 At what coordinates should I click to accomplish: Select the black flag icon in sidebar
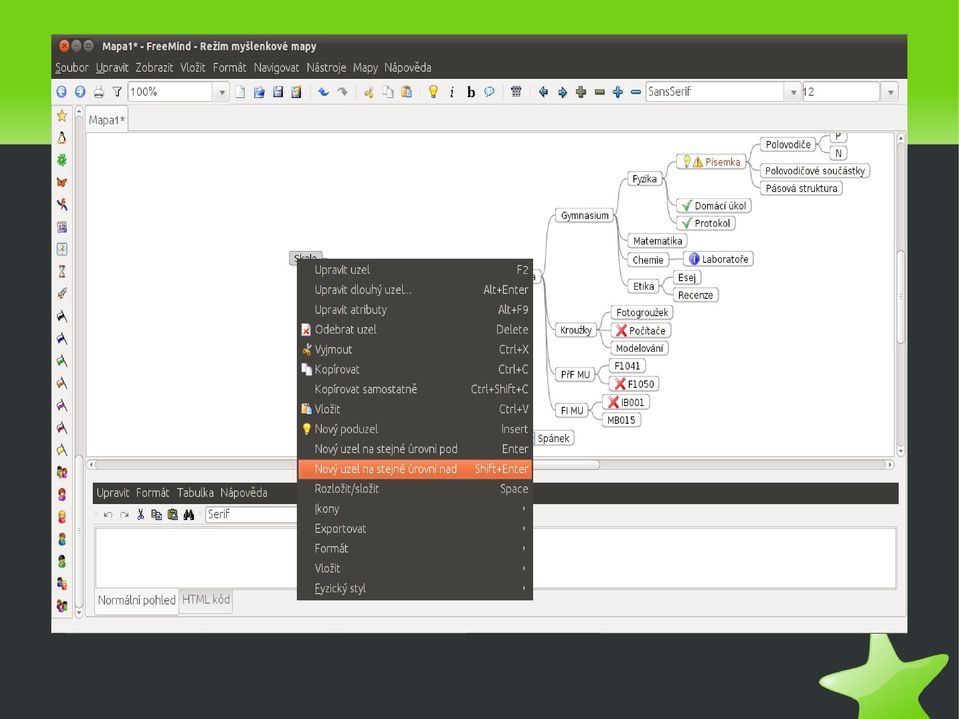pos(62,316)
